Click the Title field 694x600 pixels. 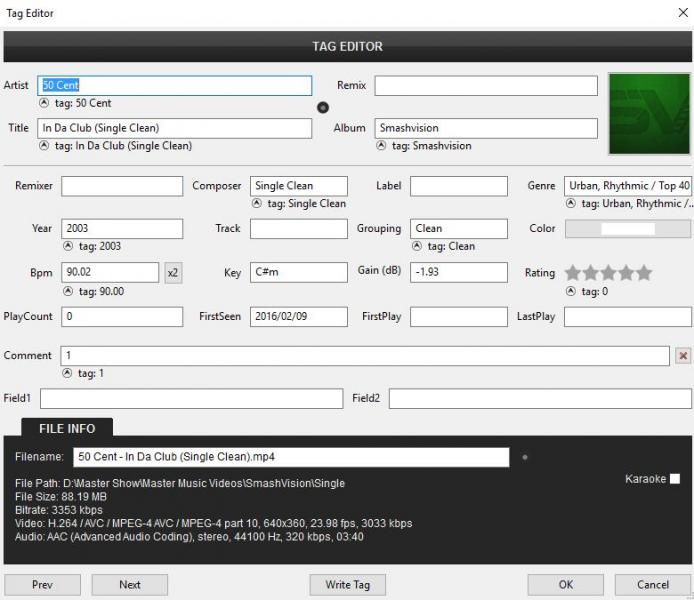[175, 128]
